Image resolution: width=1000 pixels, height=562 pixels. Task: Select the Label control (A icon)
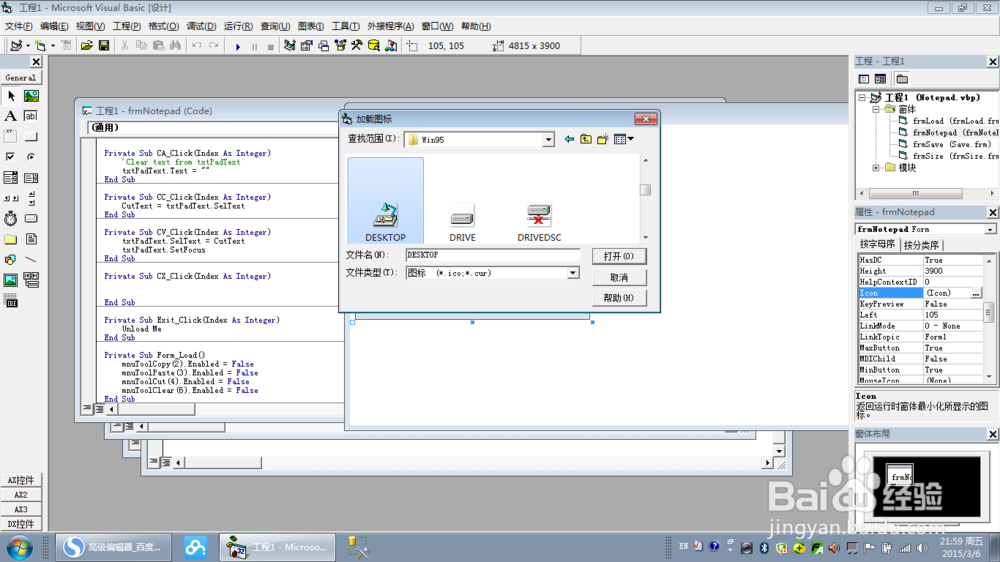pos(11,116)
